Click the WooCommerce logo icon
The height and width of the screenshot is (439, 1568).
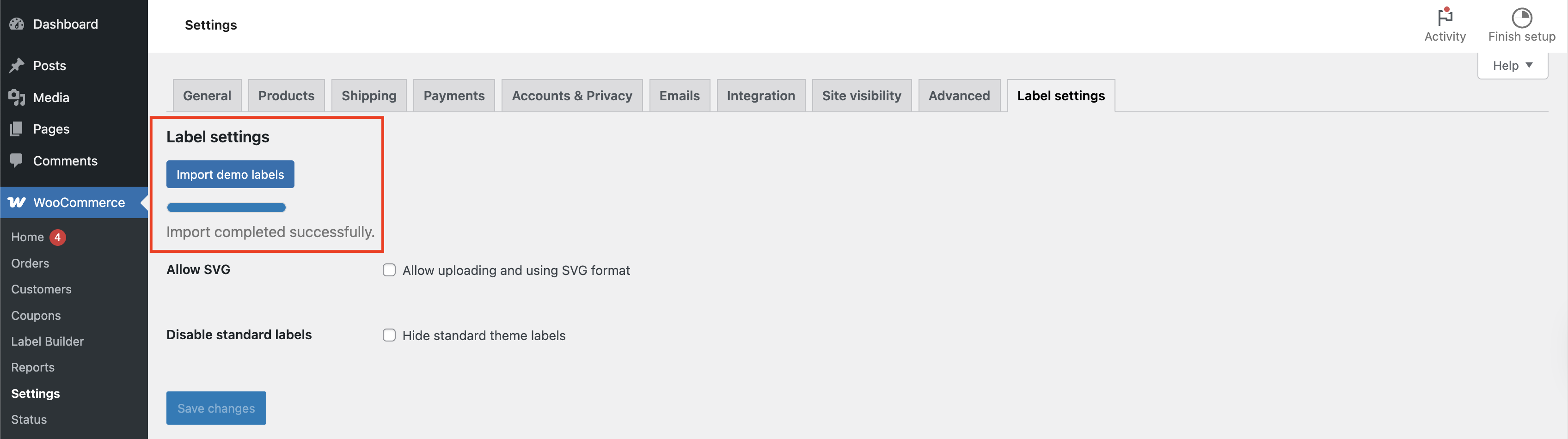17,202
